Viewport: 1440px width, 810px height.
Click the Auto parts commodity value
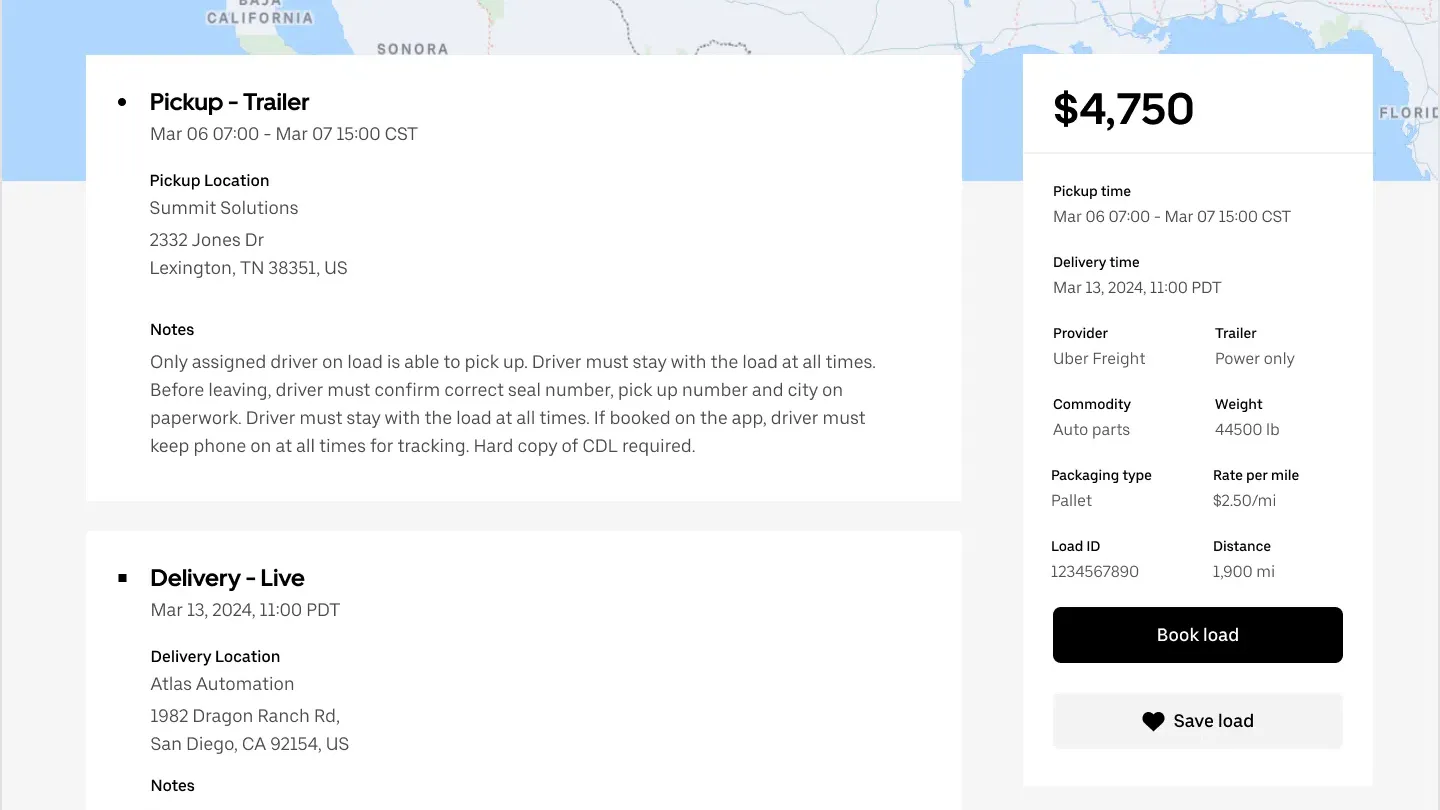(x=1091, y=430)
